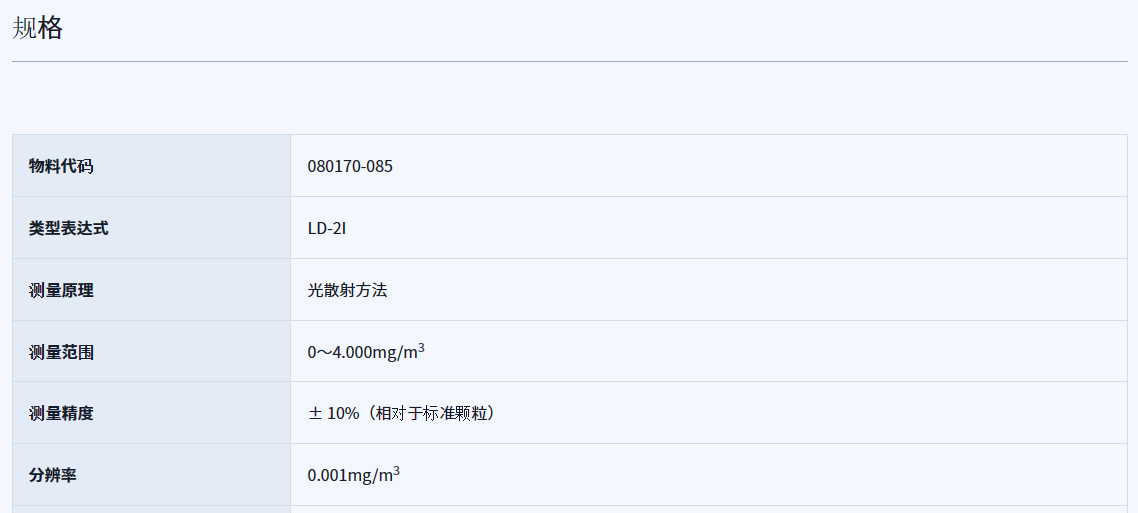The height and width of the screenshot is (513, 1138).
Task: Click the superscript 3 in 测量范围 value
Action: (x=421, y=347)
